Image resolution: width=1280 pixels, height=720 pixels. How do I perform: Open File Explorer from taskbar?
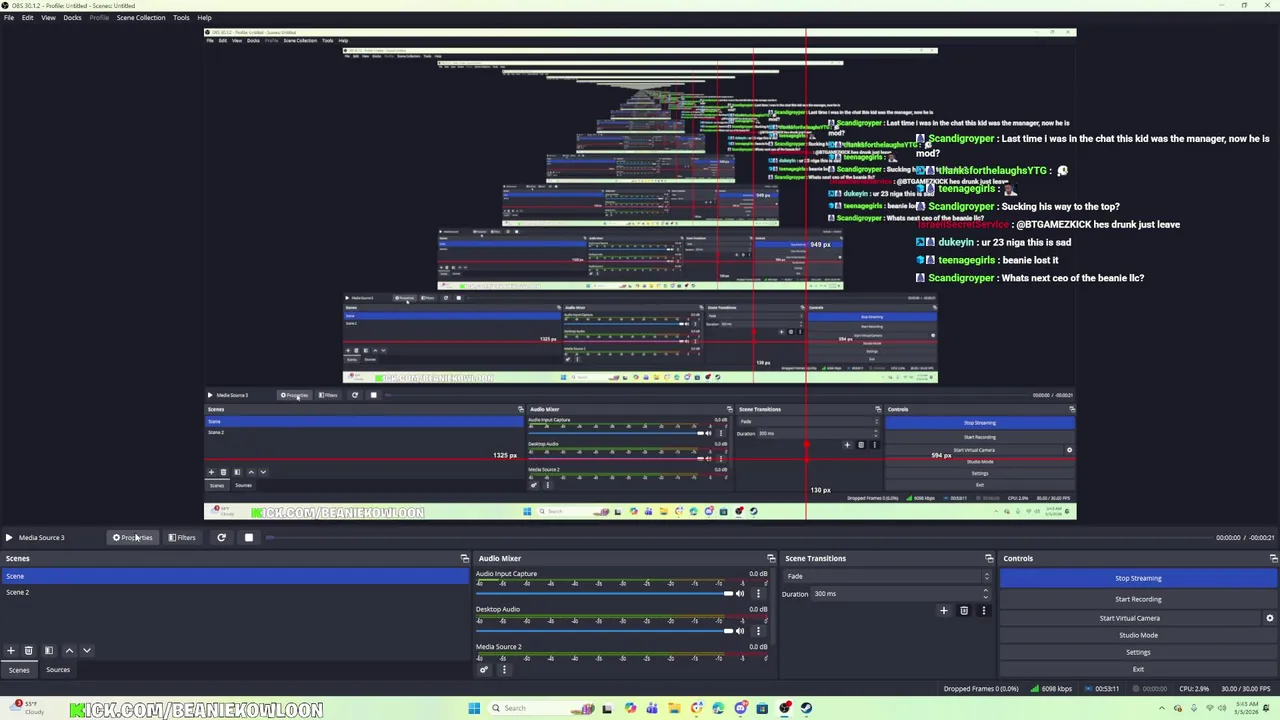coord(675,708)
